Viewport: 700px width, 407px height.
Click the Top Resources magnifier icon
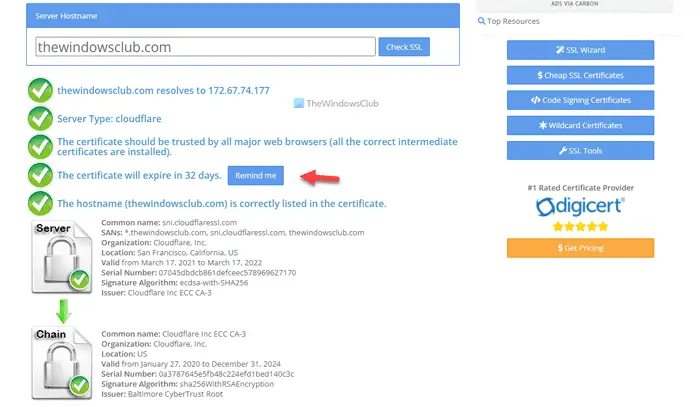pos(481,21)
